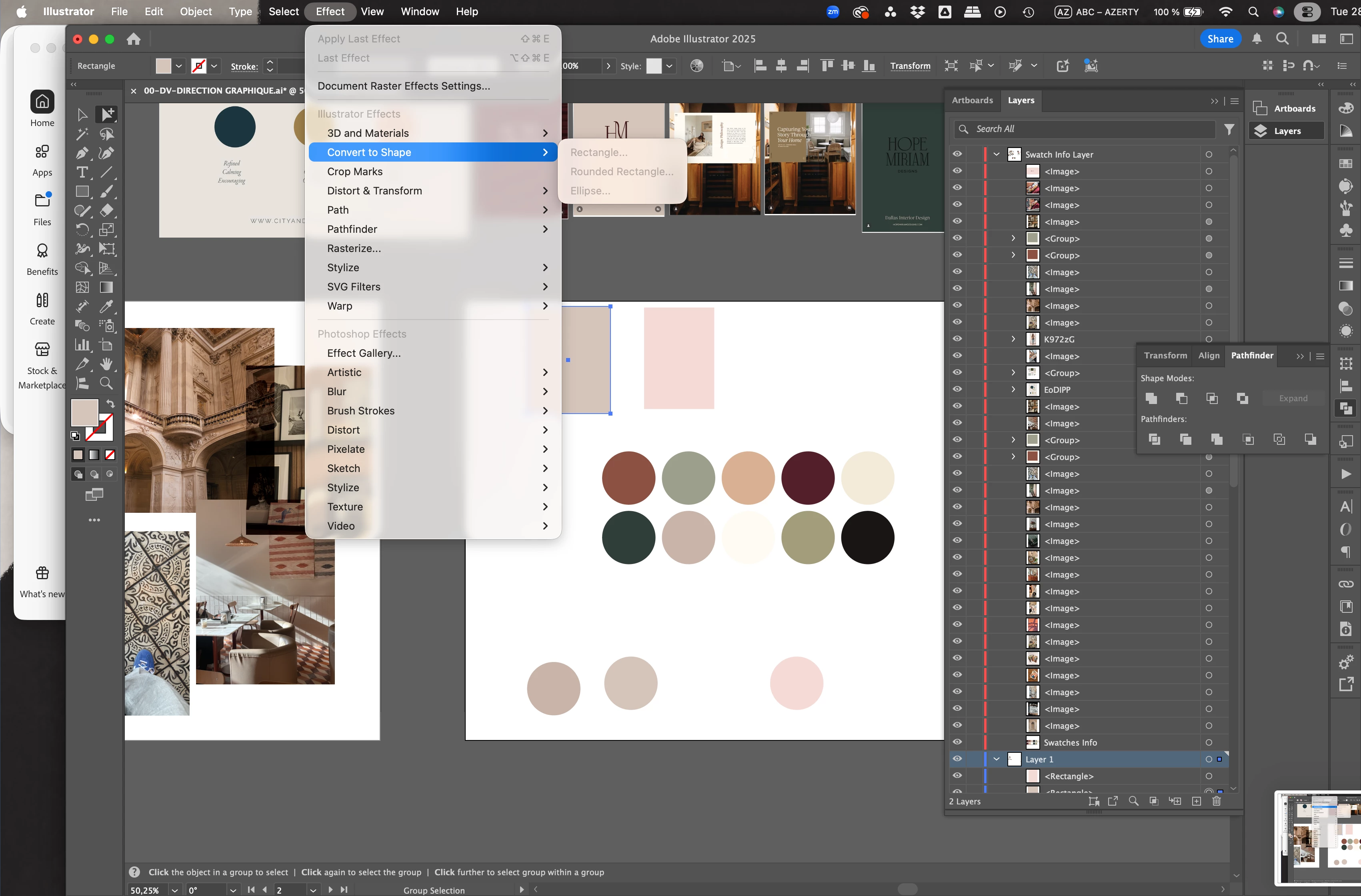Screen dimensions: 1361x896
Task: Select the Zoom tool in the toolbar
Action: click(x=106, y=384)
